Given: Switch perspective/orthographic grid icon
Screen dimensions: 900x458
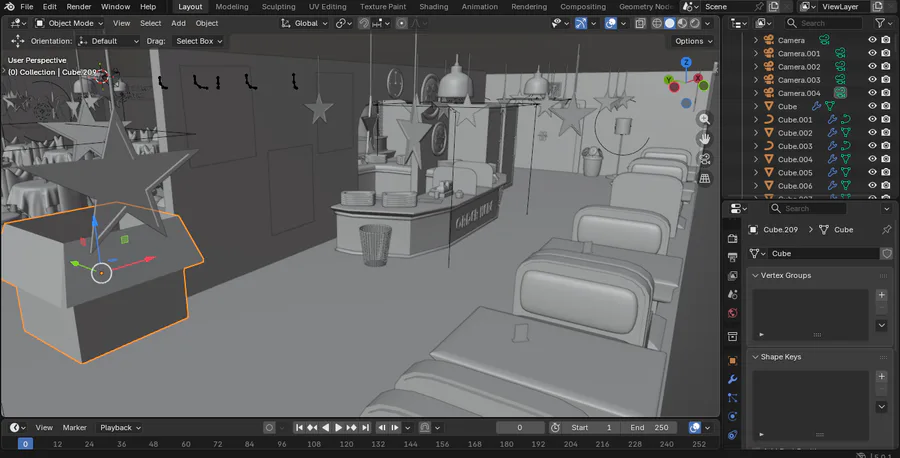Looking at the screenshot, I should click(x=705, y=178).
